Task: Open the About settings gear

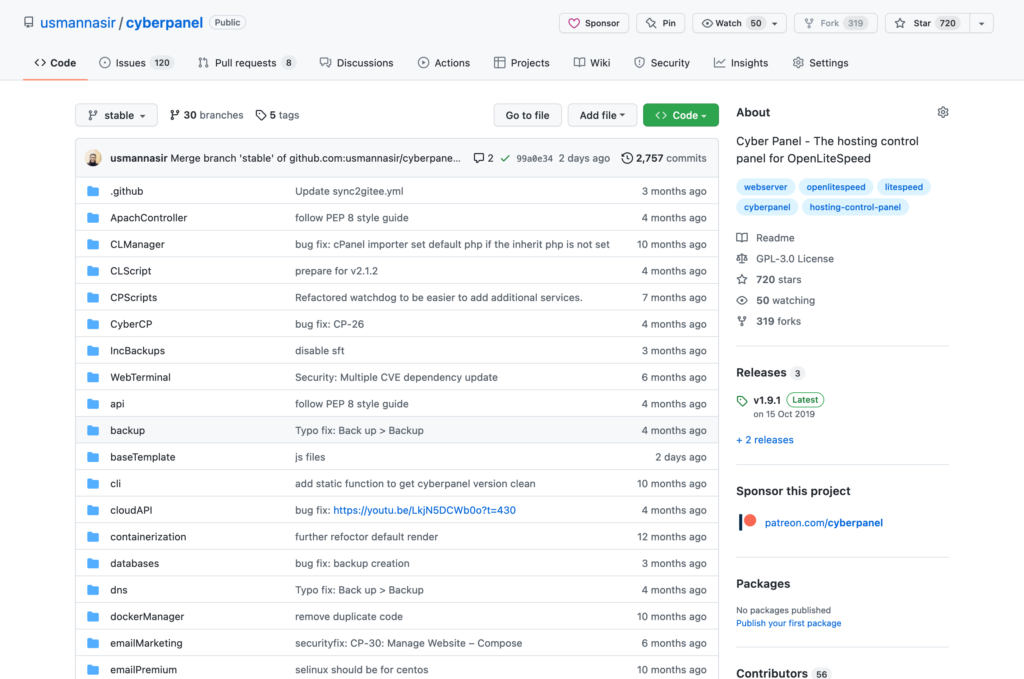Action: point(942,112)
